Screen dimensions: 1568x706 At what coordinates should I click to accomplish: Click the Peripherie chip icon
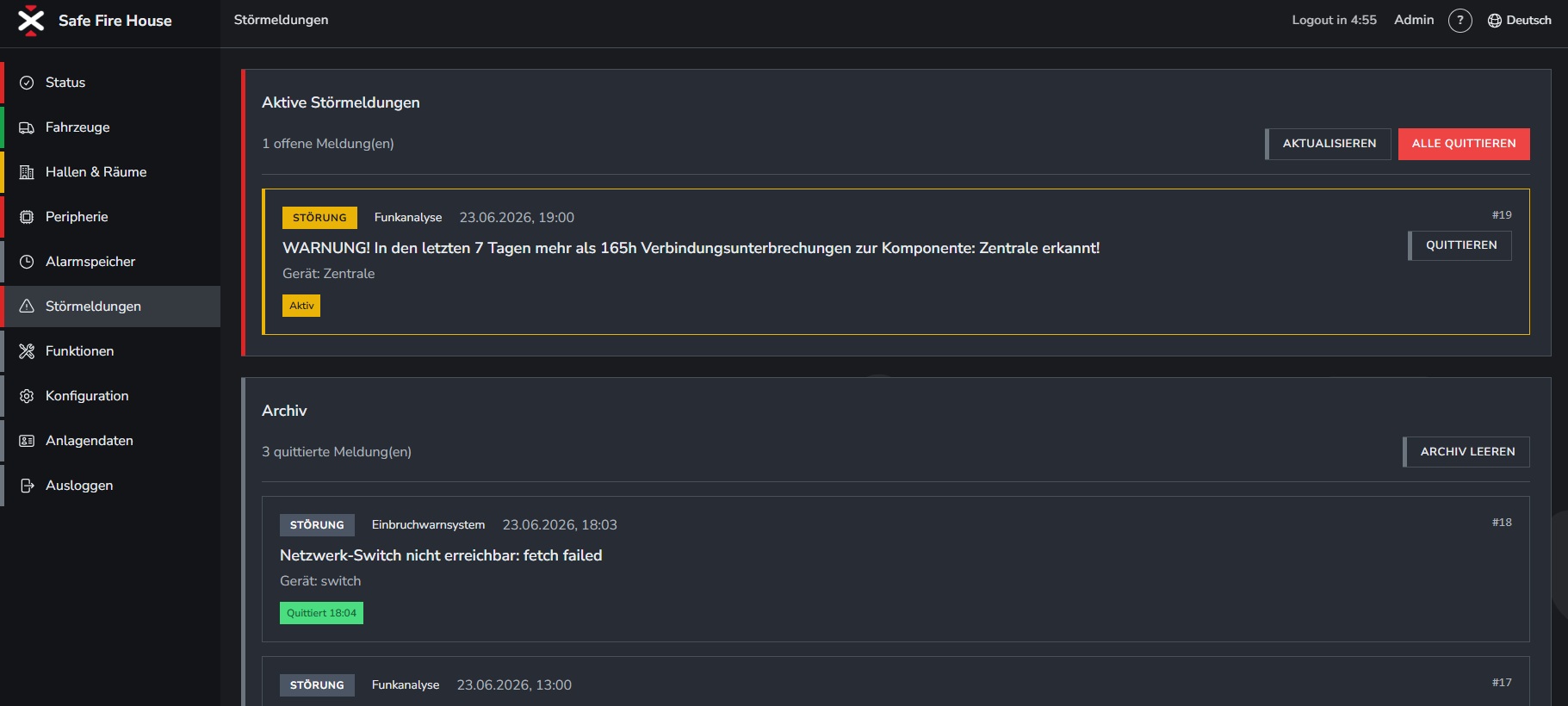pyautogui.click(x=27, y=217)
